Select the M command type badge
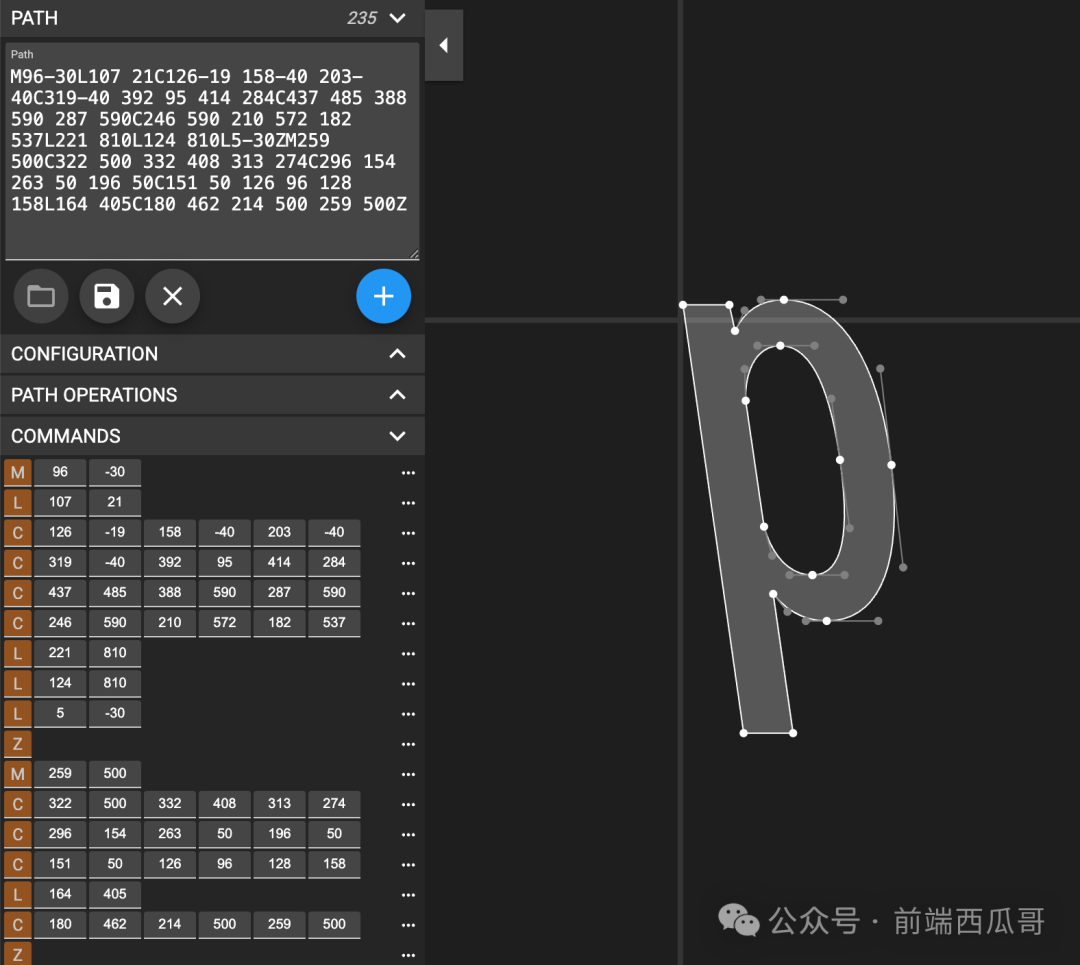 (16, 471)
